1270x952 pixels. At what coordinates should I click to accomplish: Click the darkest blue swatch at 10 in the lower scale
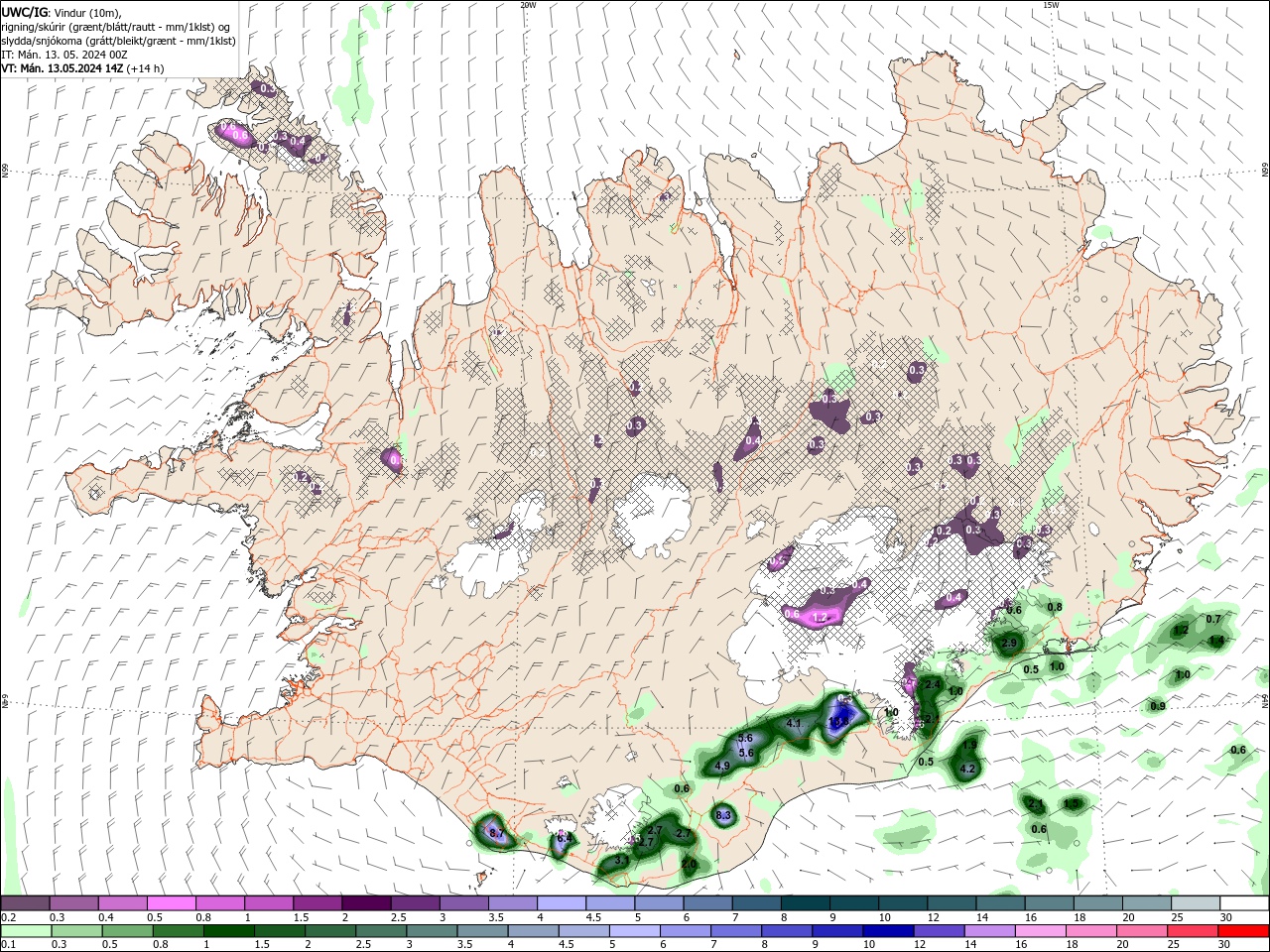point(887,931)
